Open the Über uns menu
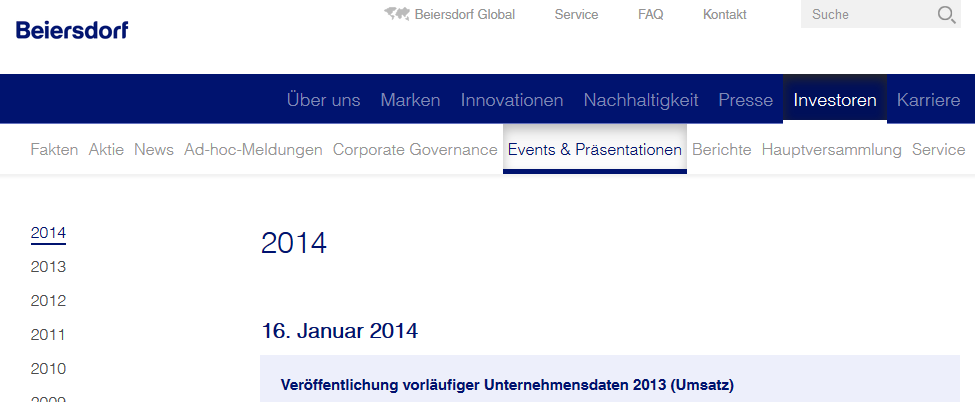 point(323,100)
